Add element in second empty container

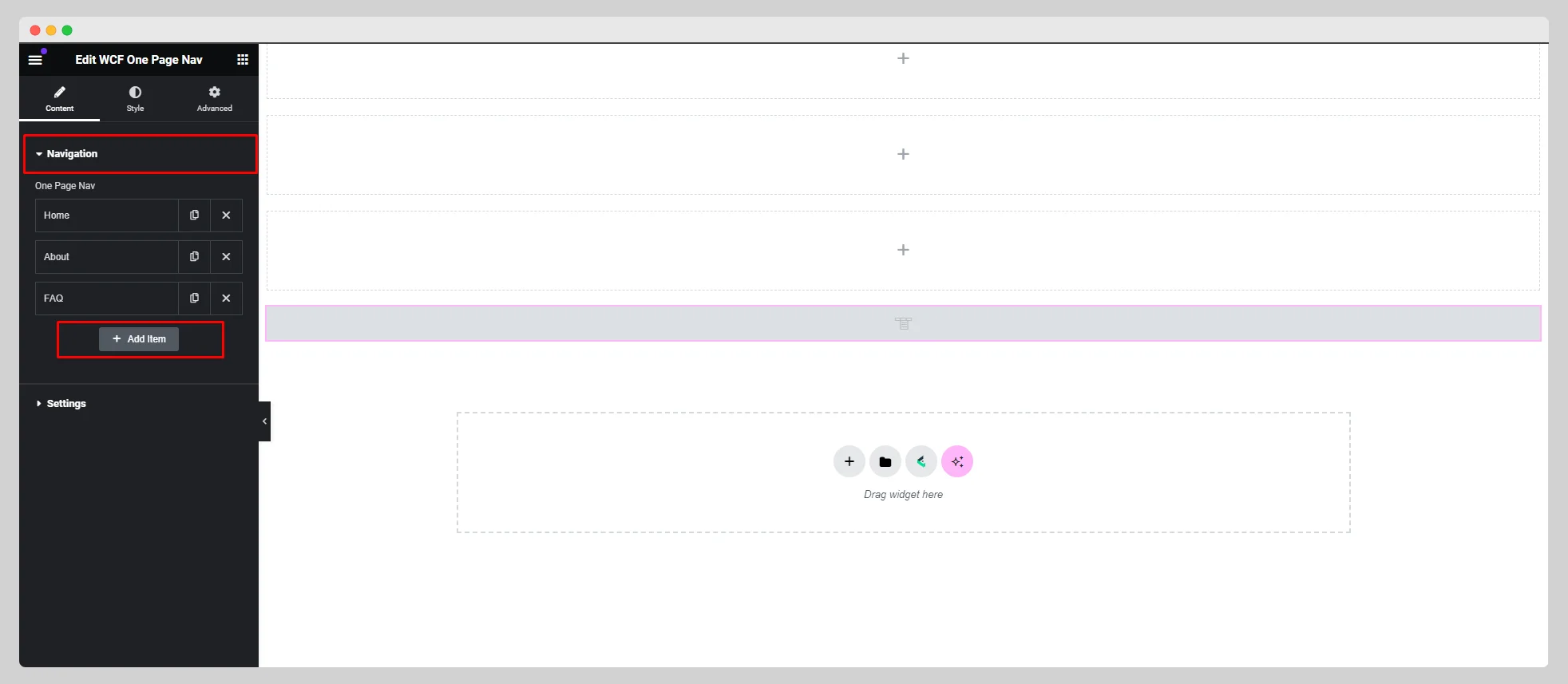[903, 154]
